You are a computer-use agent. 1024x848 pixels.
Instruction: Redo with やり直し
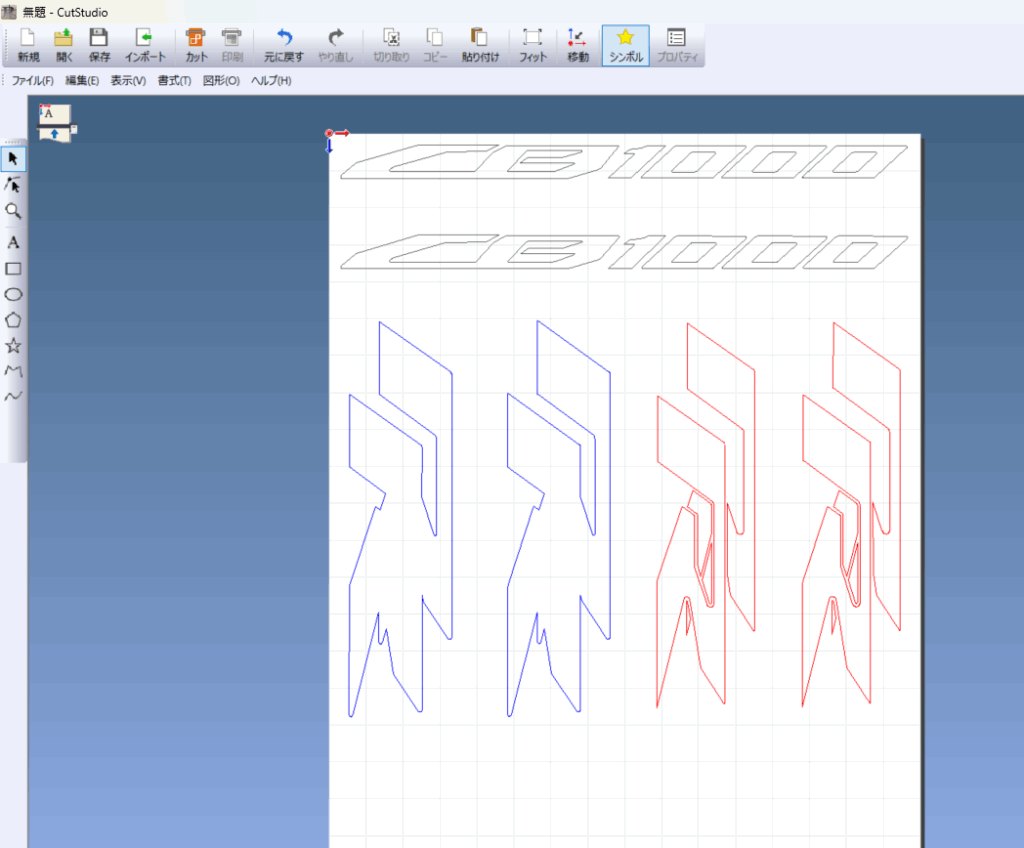(x=336, y=46)
